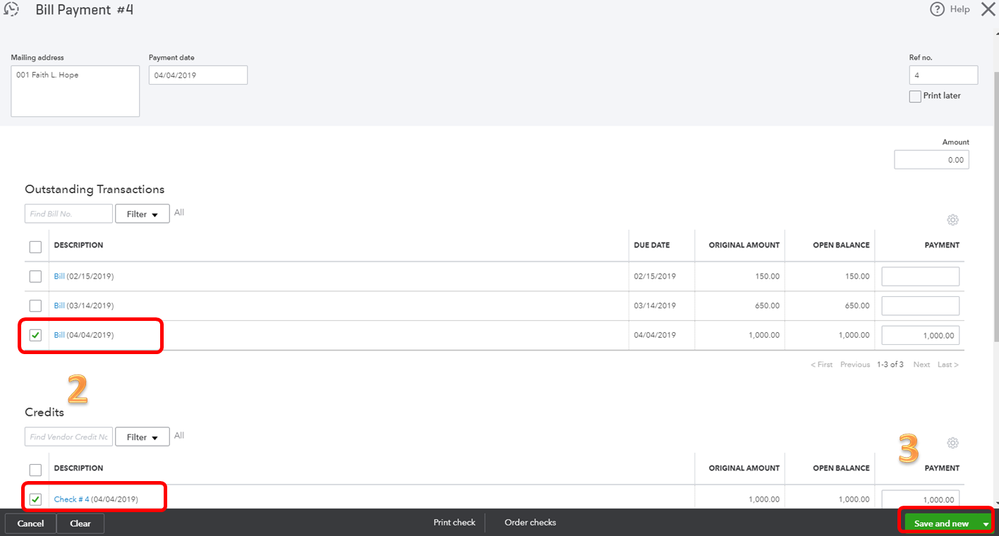This screenshot has height=536, width=999.
Task: Click OPEN BALANCE header in Outstanding Transactions
Action: coord(841,245)
